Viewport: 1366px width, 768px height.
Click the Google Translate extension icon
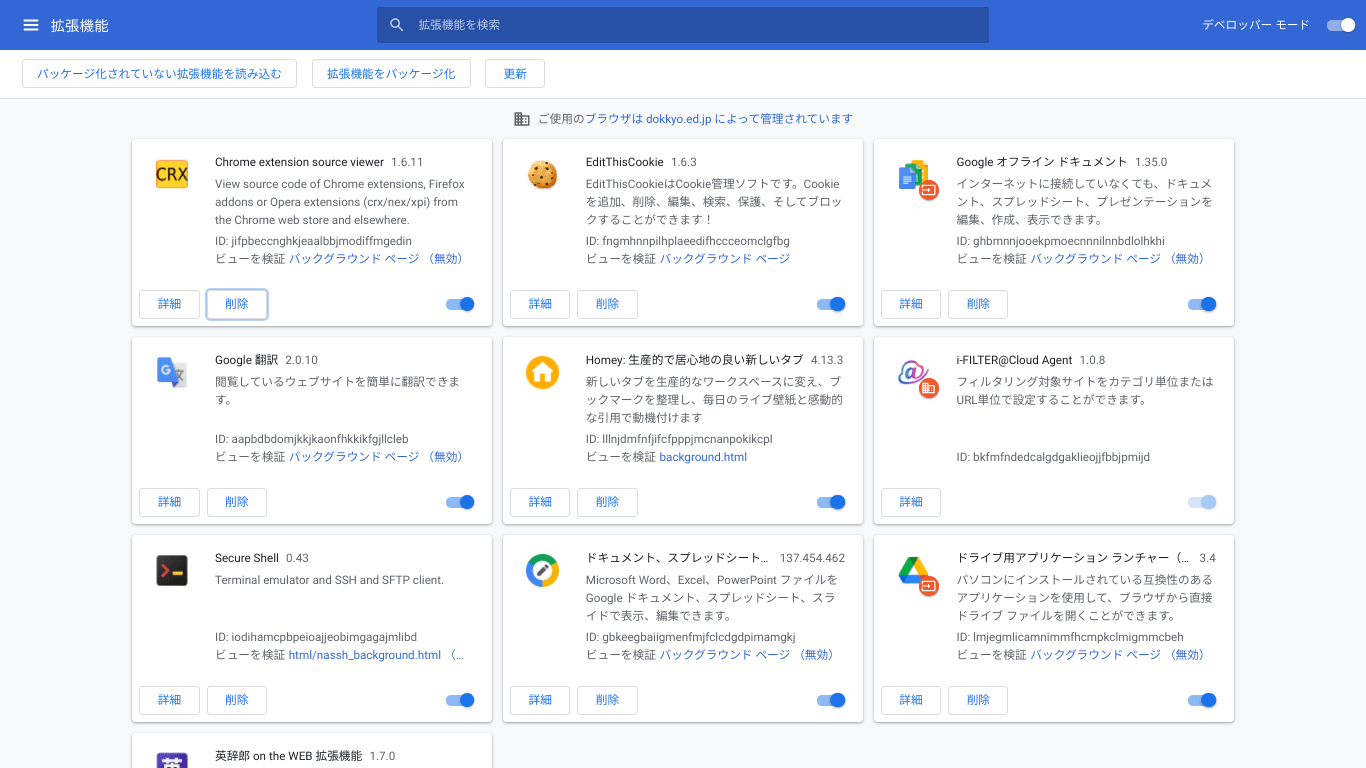pyautogui.click(x=172, y=372)
